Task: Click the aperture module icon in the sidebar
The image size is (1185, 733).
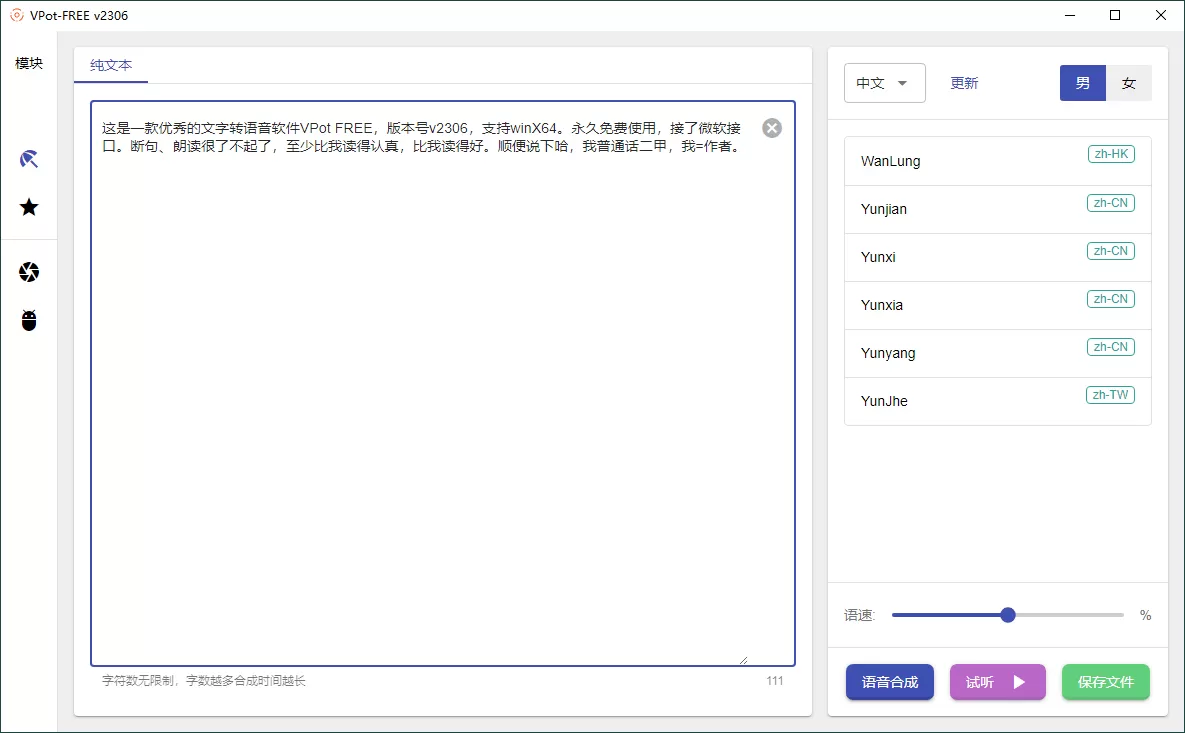Action: click(x=29, y=271)
